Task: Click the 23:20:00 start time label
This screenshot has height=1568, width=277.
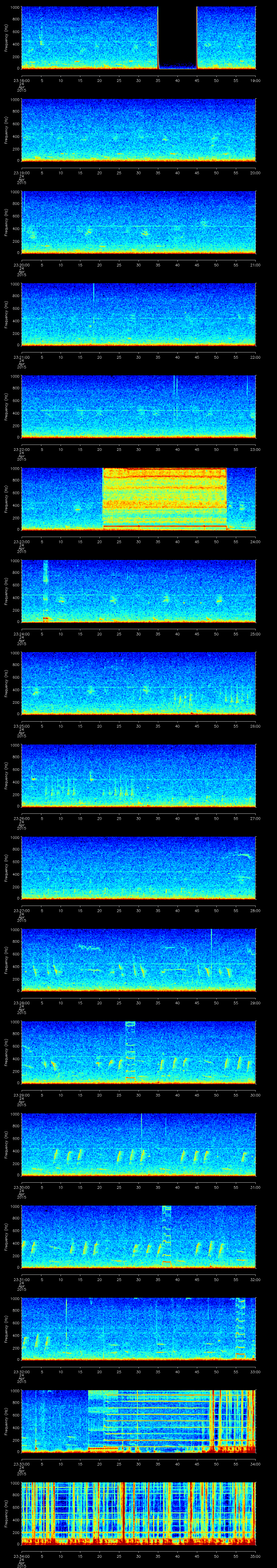Action: 21,265
